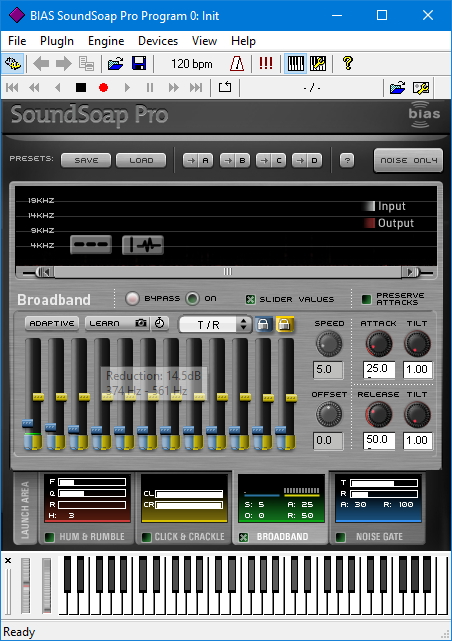Select the On radio button
452x641 pixels.
tap(192, 299)
